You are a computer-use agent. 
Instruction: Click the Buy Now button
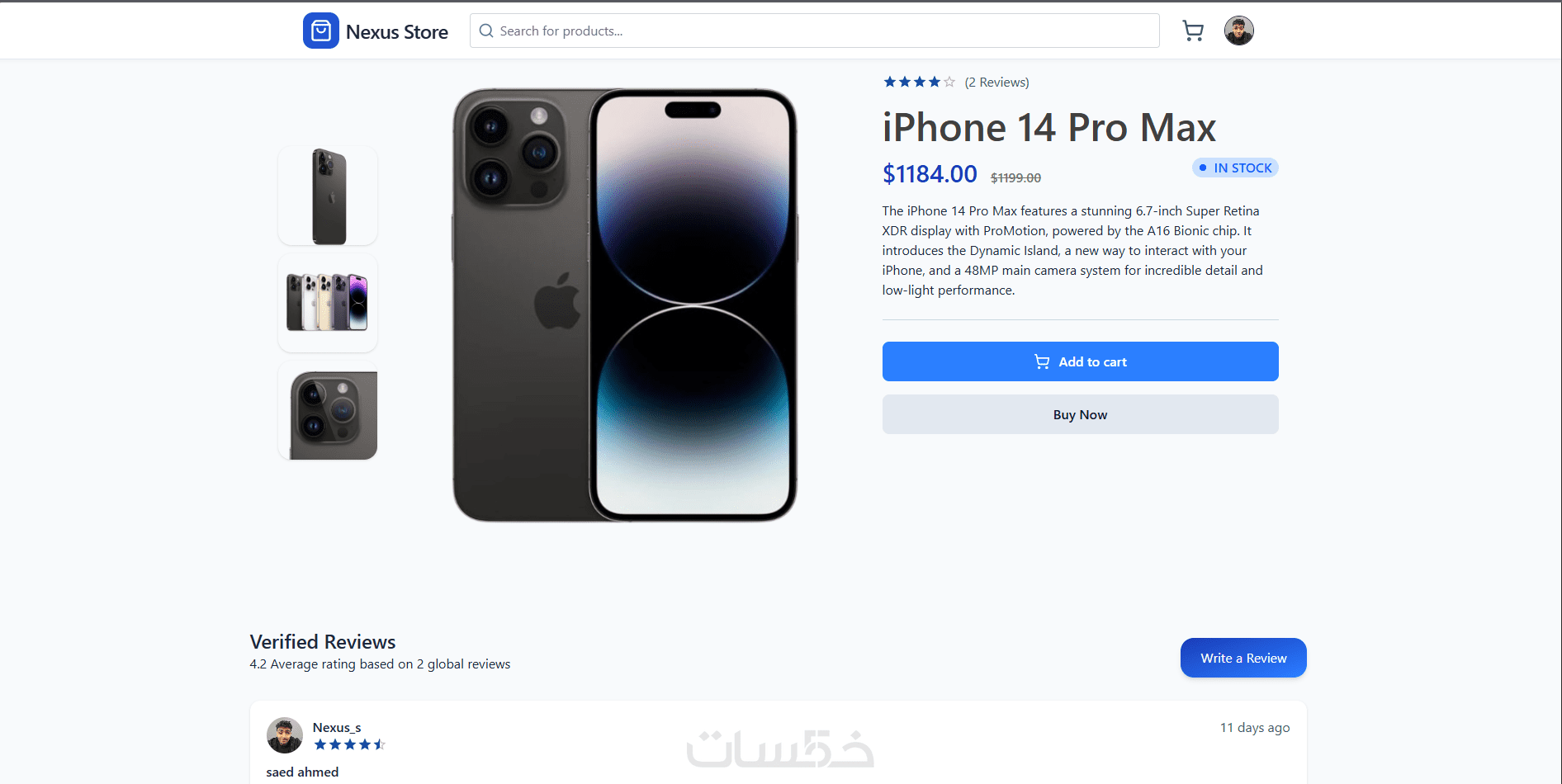1080,414
